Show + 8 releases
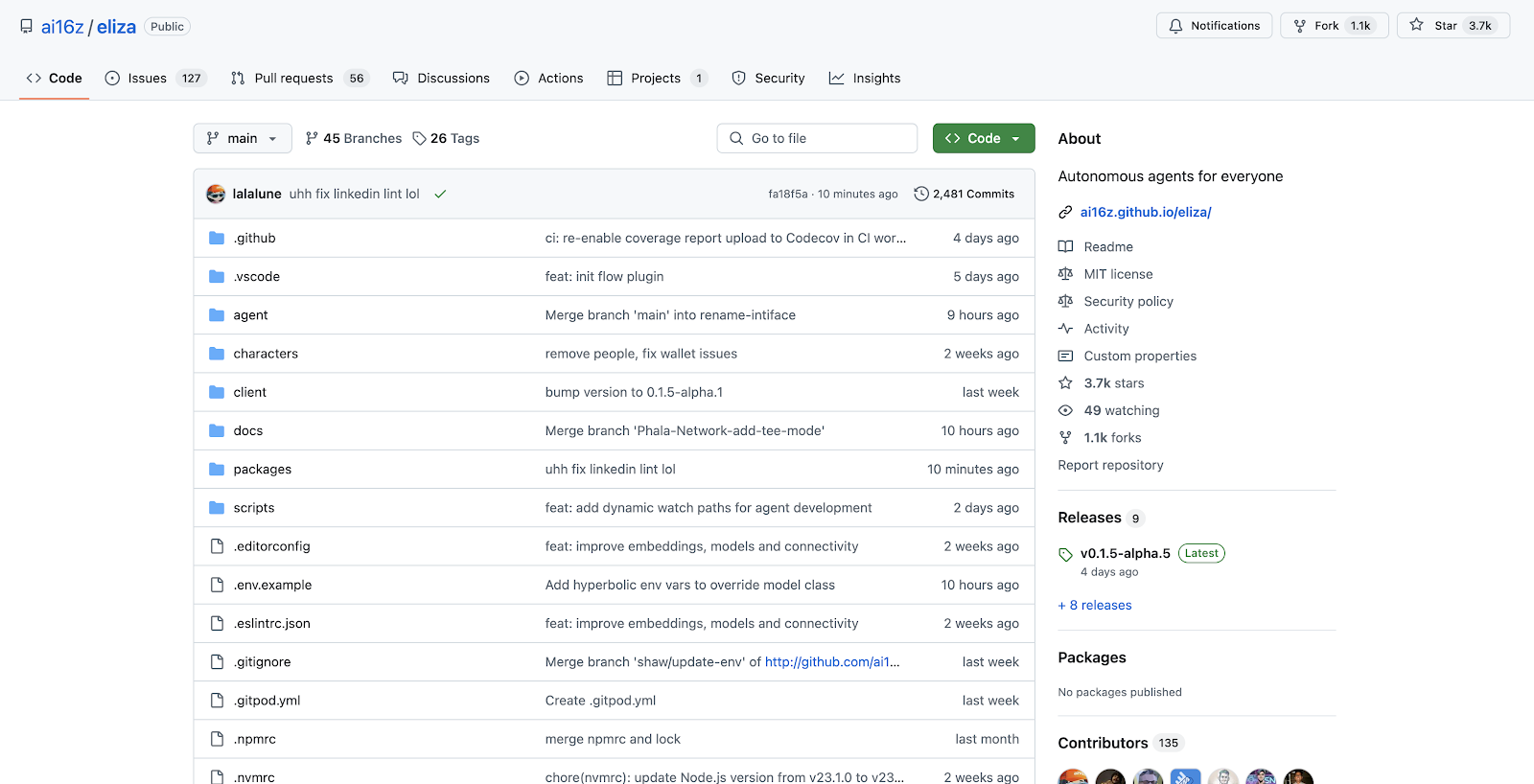1534x784 pixels. pos(1095,605)
